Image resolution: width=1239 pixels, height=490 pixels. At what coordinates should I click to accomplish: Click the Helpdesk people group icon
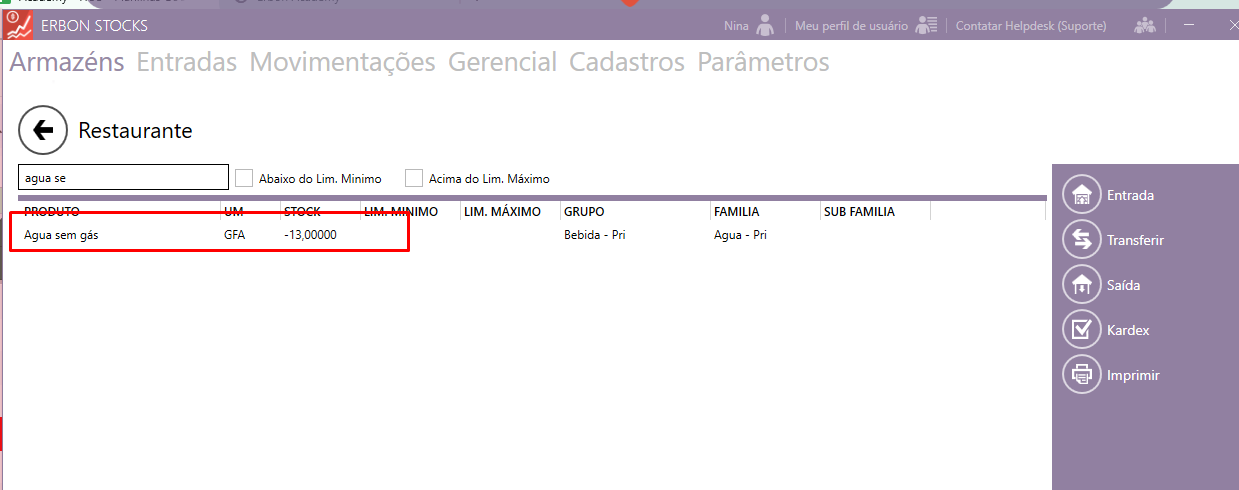pos(1145,25)
